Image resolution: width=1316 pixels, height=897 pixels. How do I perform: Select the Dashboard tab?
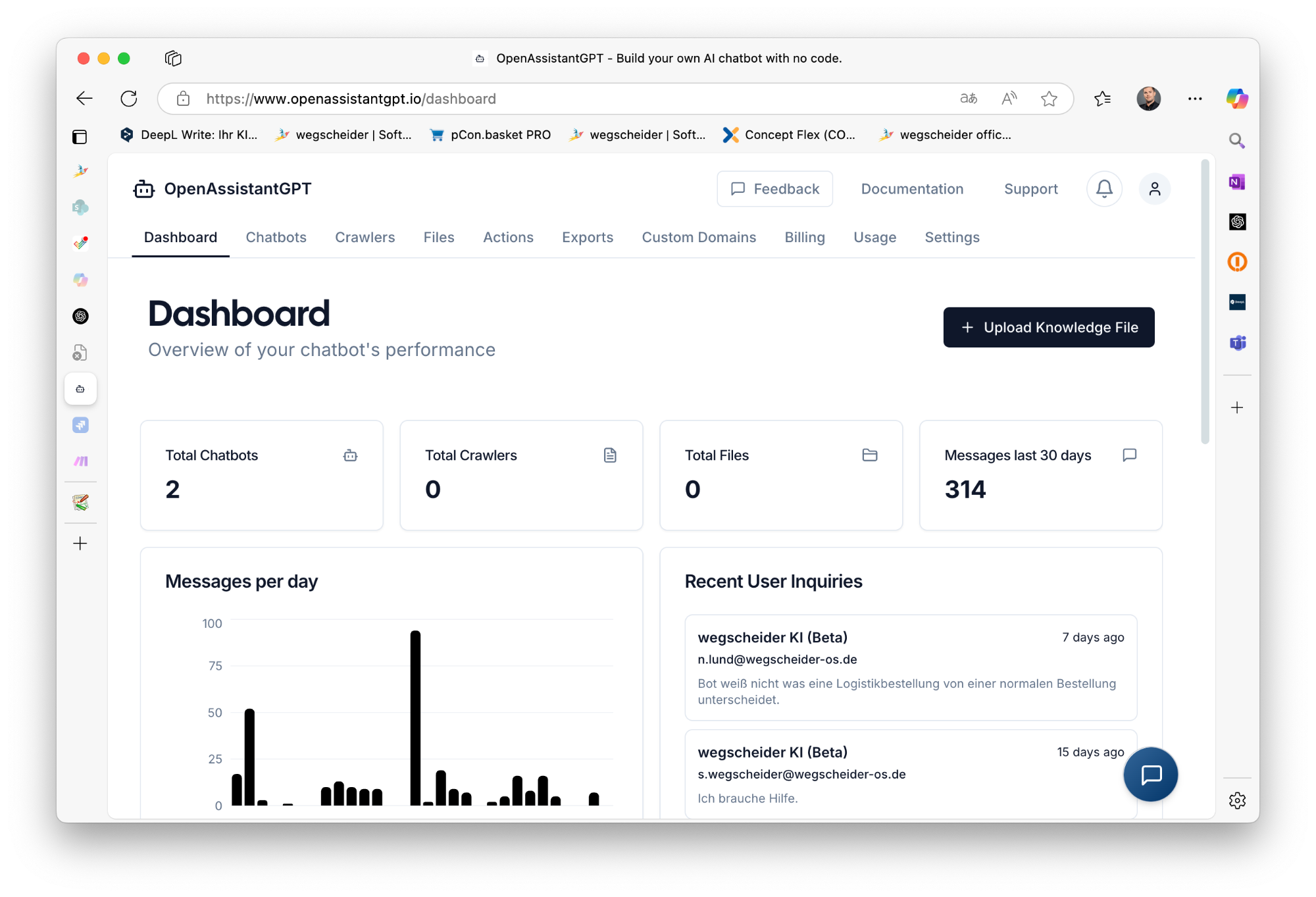[180, 238]
